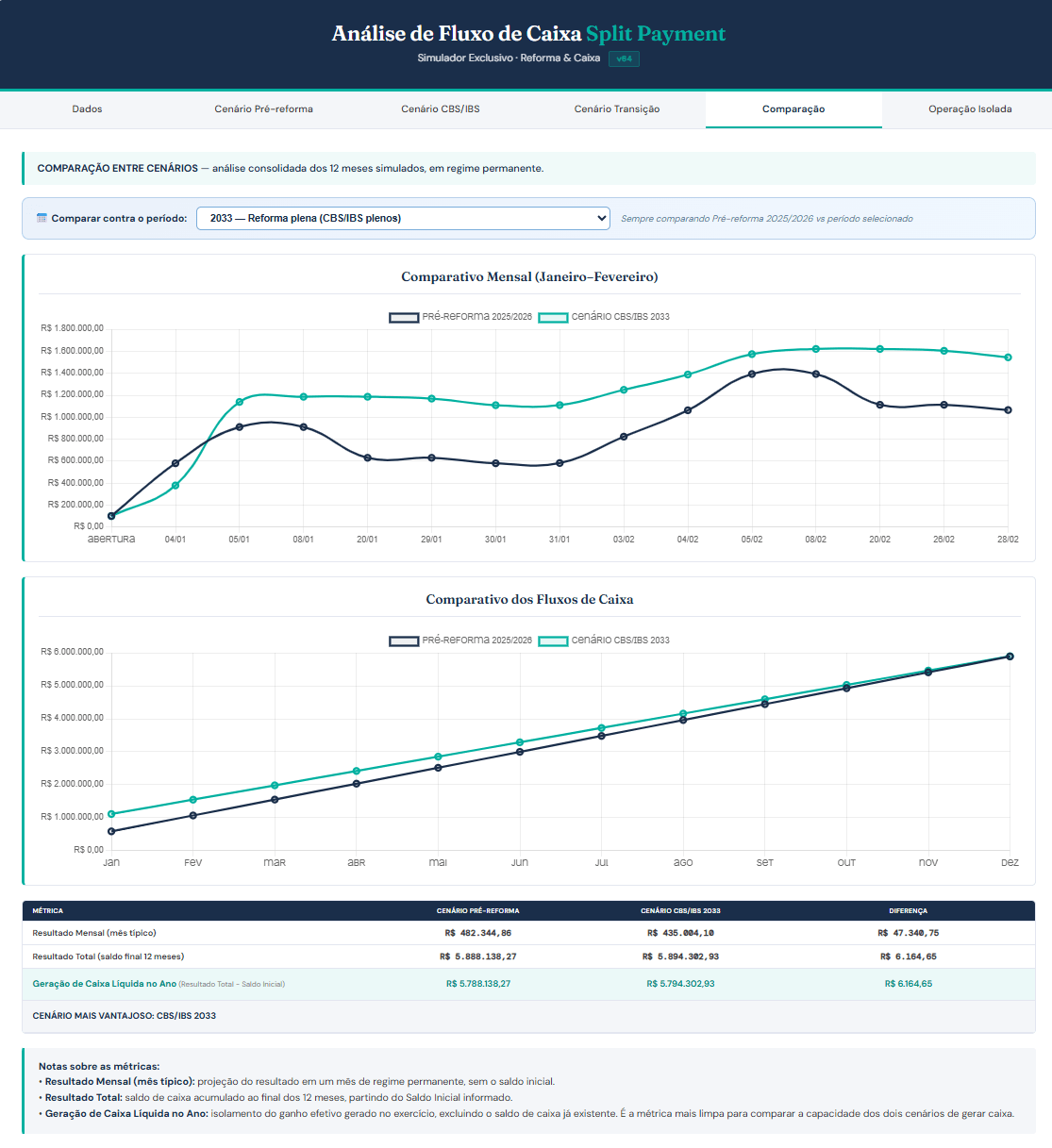Click the value R$ 5.794.302,93
This screenshot has width=1052, height=1148.
tap(680, 984)
